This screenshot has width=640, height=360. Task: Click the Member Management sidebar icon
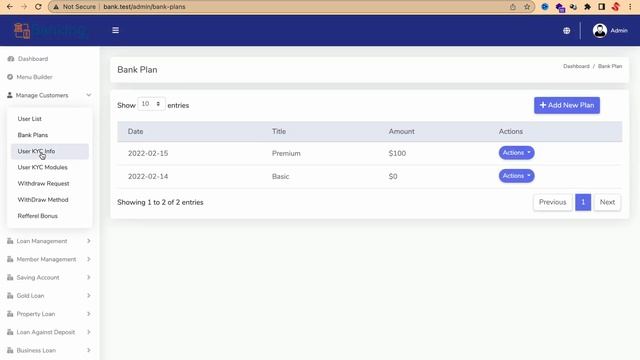[10, 259]
